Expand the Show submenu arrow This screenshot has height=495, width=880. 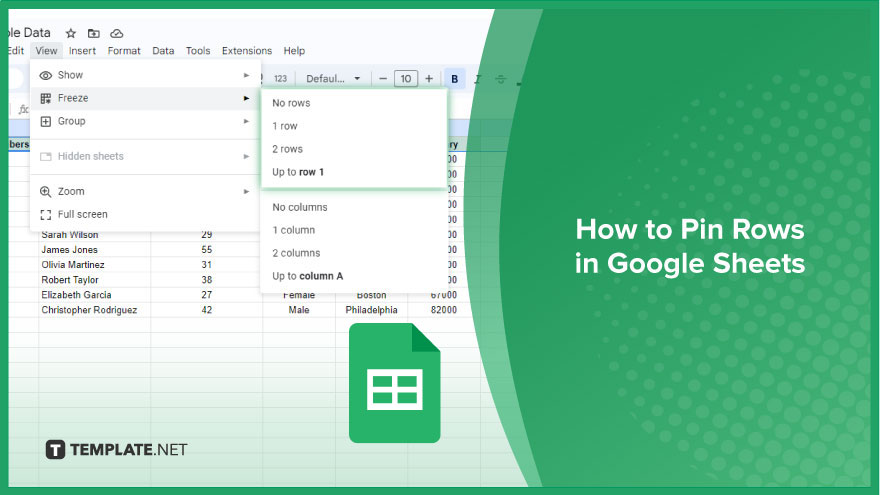pyautogui.click(x=246, y=75)
